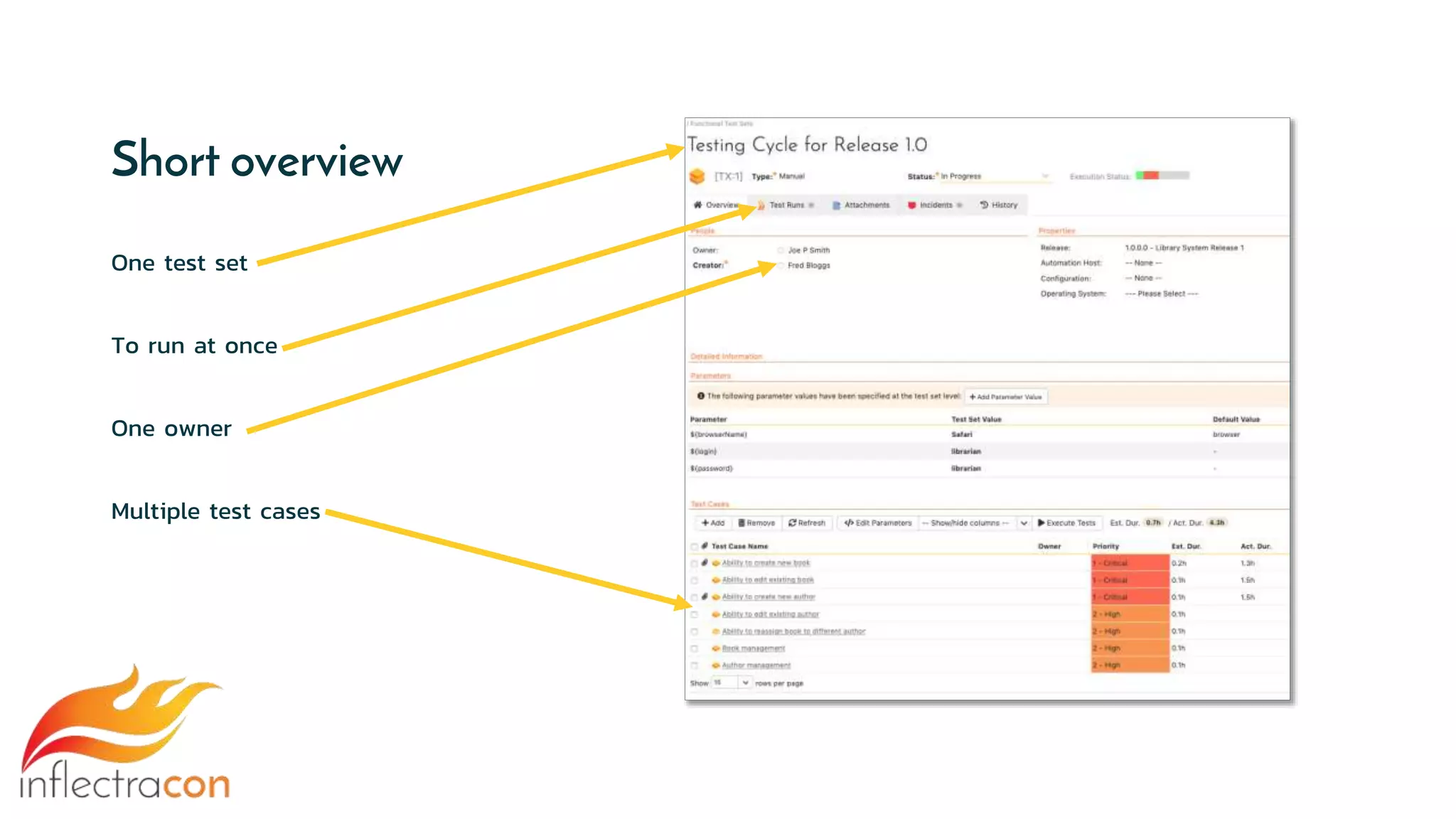Click the Safari test set value

click(x=962, y=434)
